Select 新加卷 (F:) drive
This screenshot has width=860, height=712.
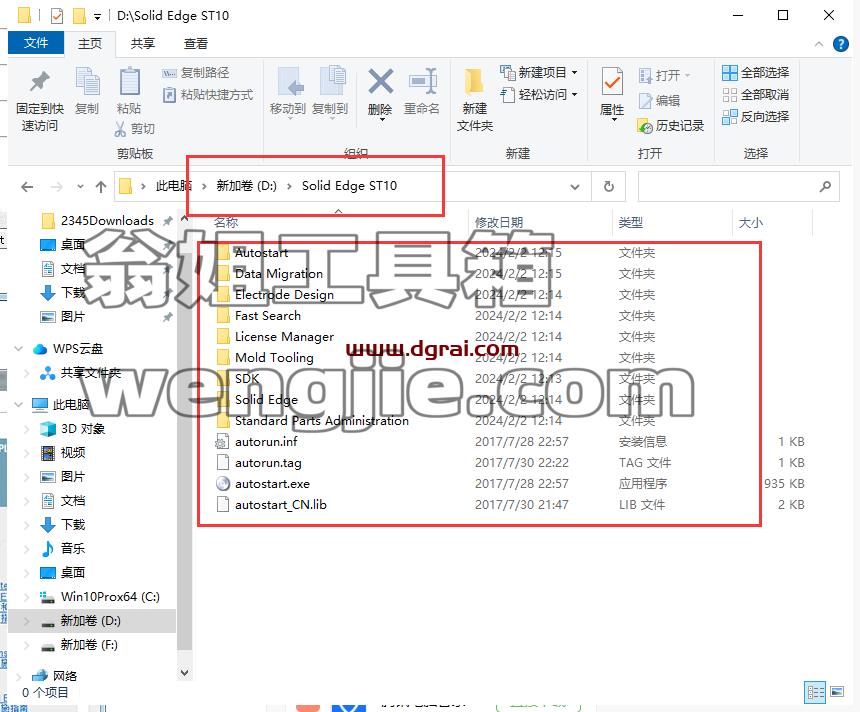pyautogui.click(x=89, y=645)
